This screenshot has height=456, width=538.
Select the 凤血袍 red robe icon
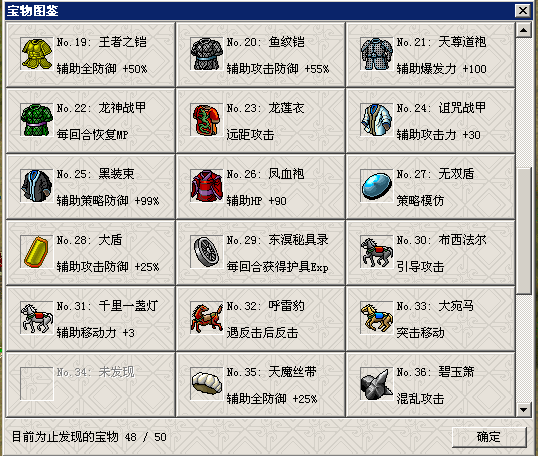[207, 186]
